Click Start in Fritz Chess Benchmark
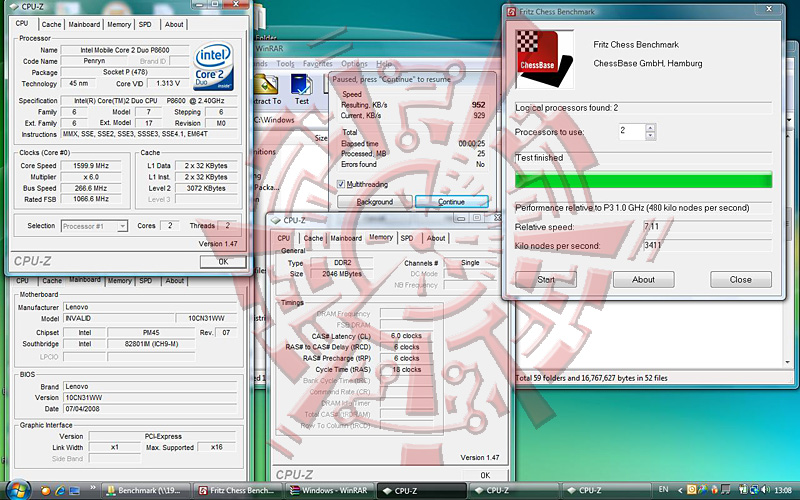Screen dimensions: 800x500 546,280
